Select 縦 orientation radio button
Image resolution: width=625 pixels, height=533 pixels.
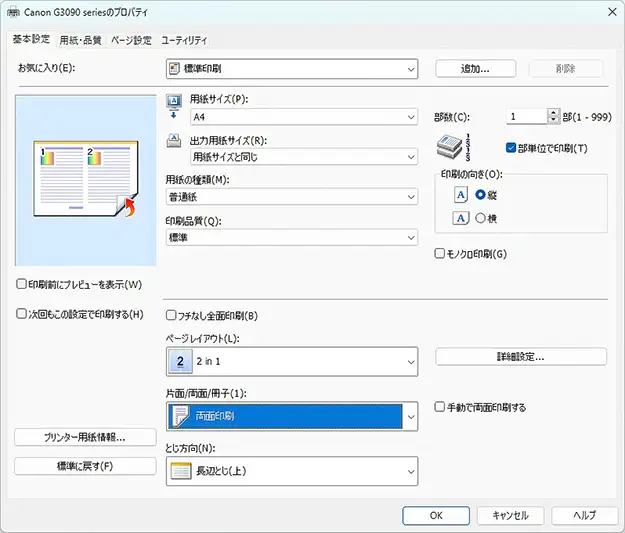[480, 195]
